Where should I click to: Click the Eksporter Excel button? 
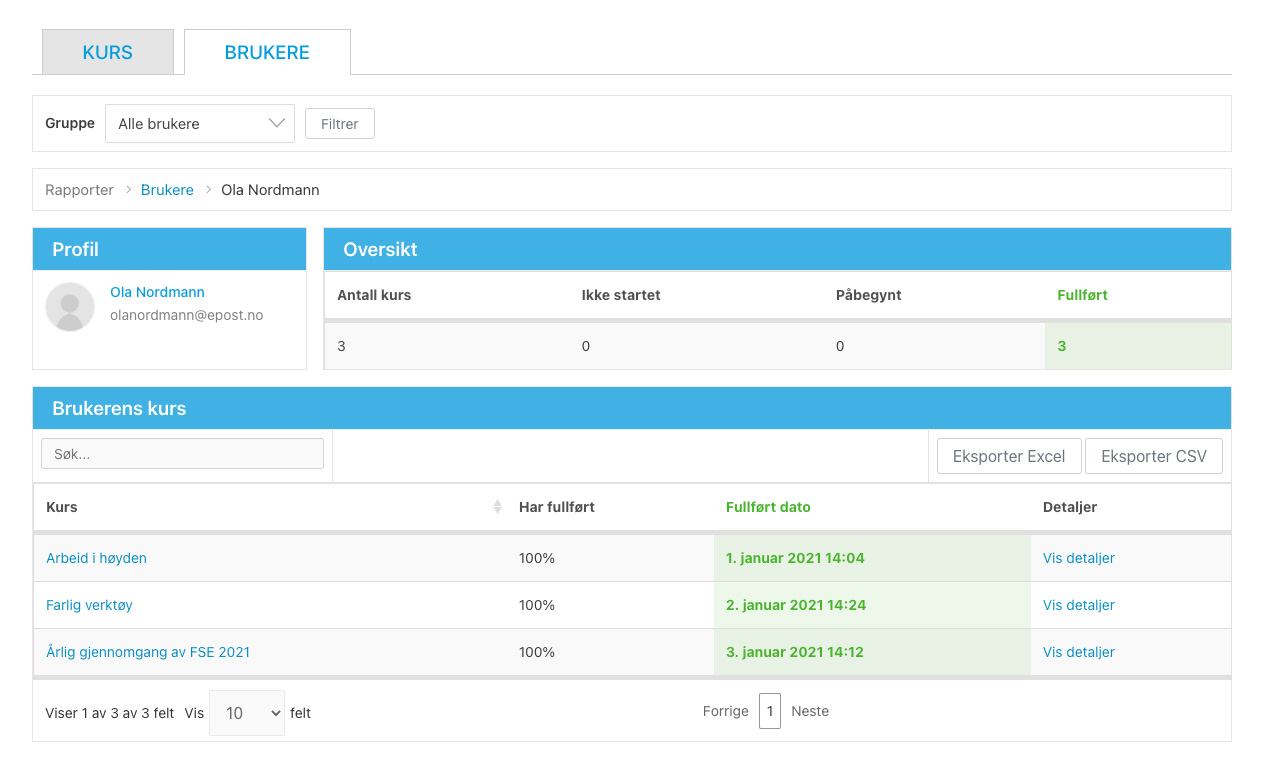(x=1008, y=456)
